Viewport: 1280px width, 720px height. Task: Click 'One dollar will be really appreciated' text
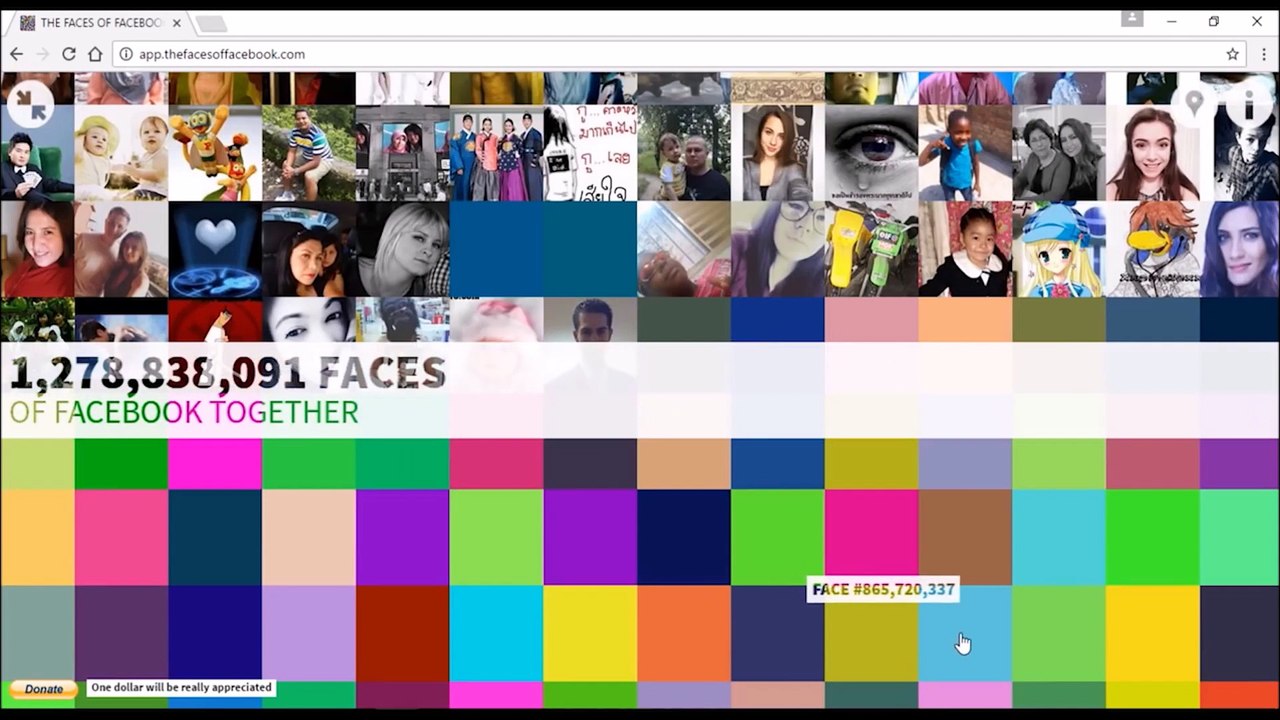(x=181, y=687)
